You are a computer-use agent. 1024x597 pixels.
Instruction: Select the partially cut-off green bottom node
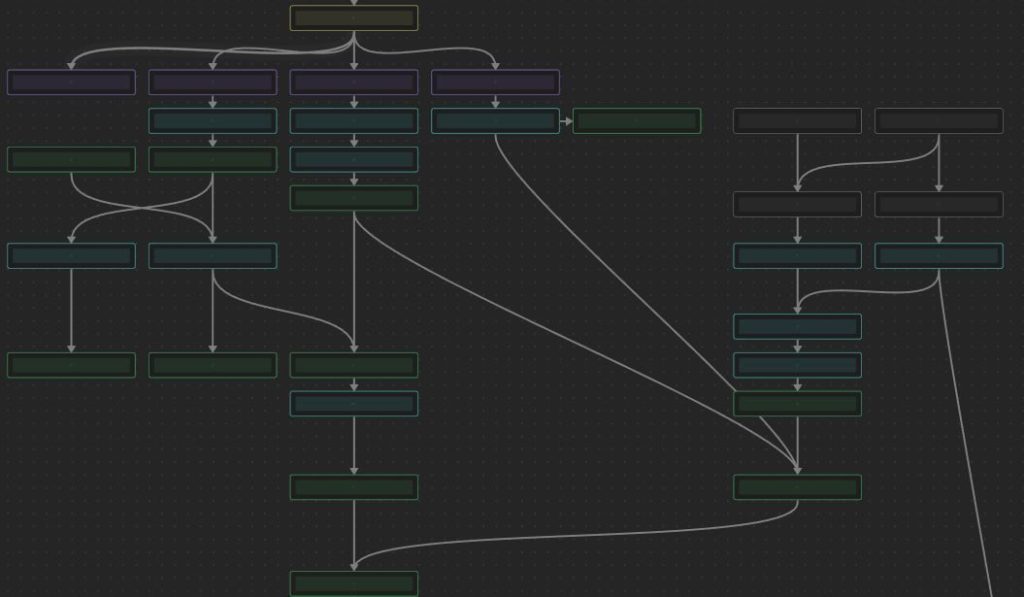354,584
